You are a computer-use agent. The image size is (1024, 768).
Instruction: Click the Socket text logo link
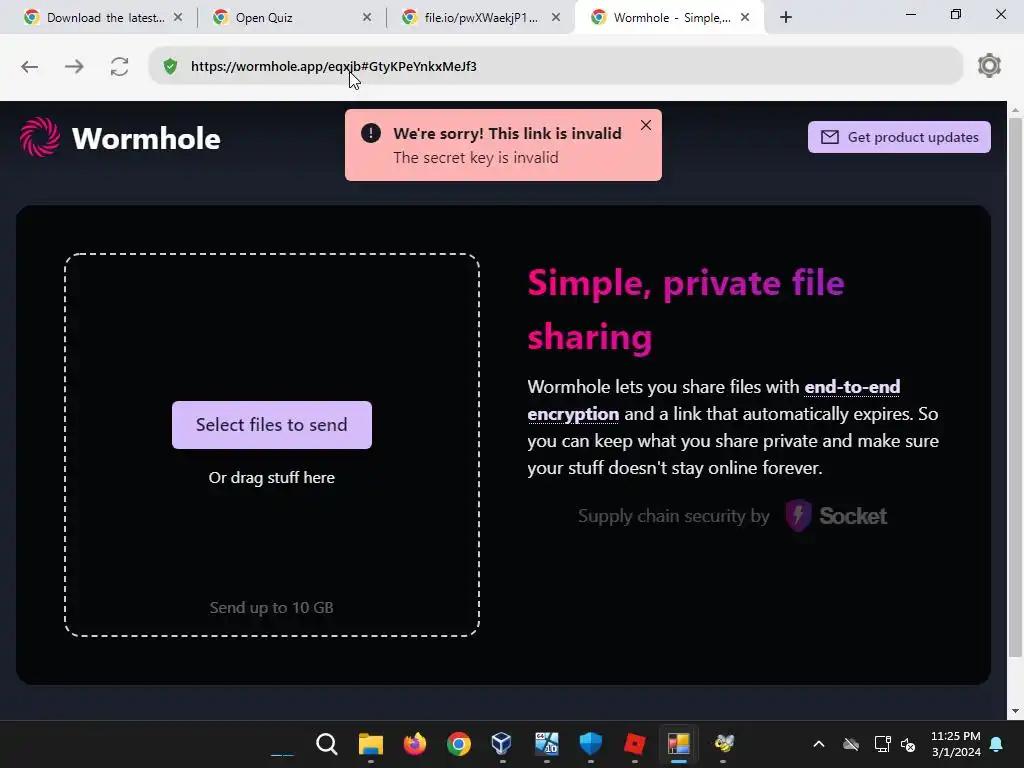853,516
